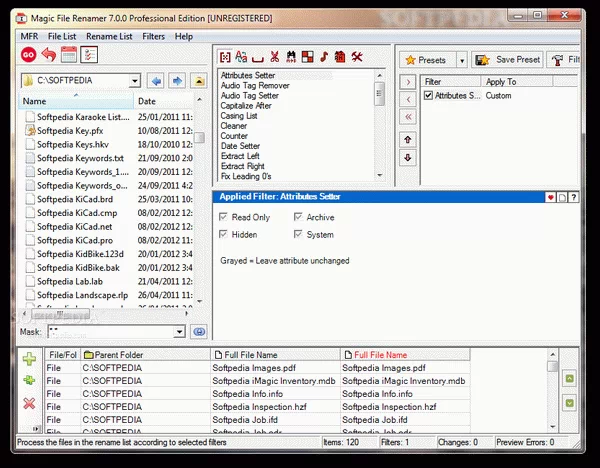
Task: Select Extract Left in filter list
Action: tap(240, 156)
